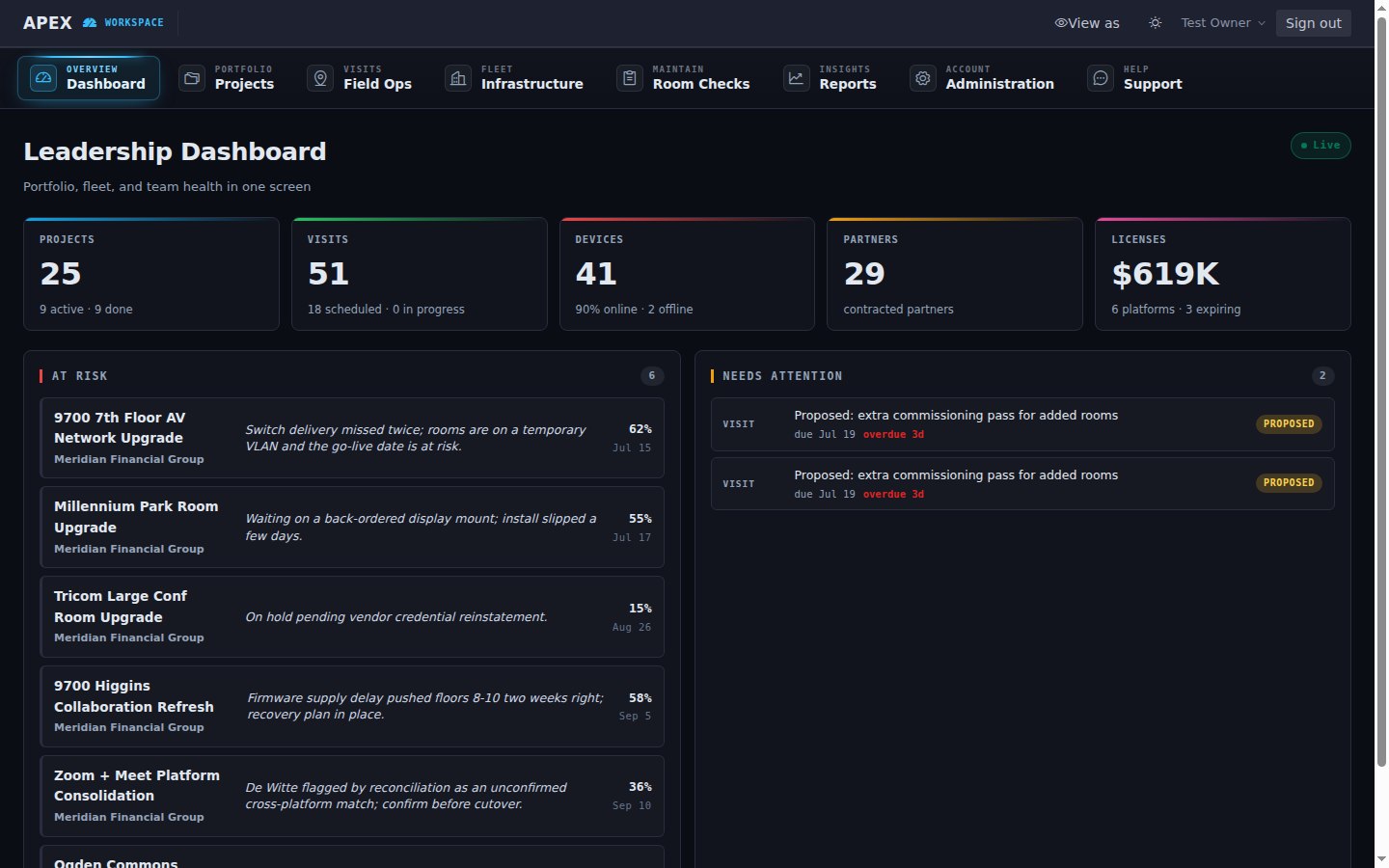Click the second PROPOSED status badge

(x=1289, y=483)
